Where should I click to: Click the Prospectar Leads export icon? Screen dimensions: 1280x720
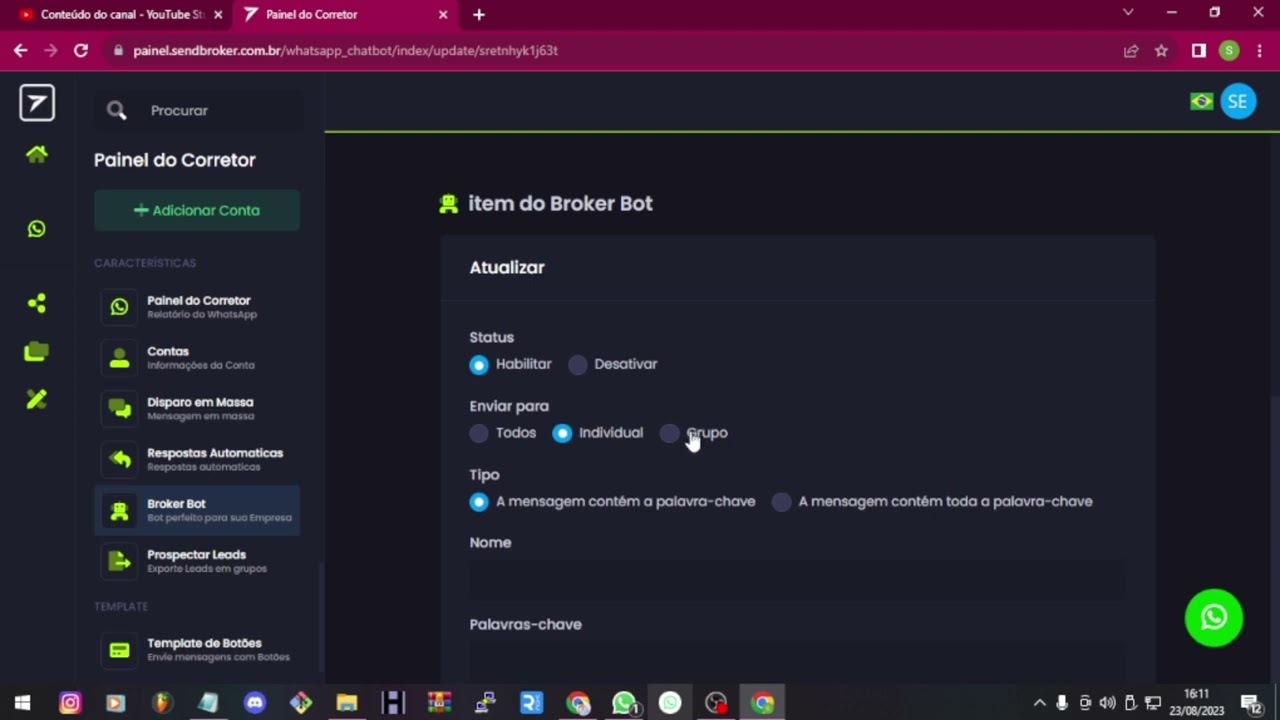pyautogui.click(x=119, y=561)
